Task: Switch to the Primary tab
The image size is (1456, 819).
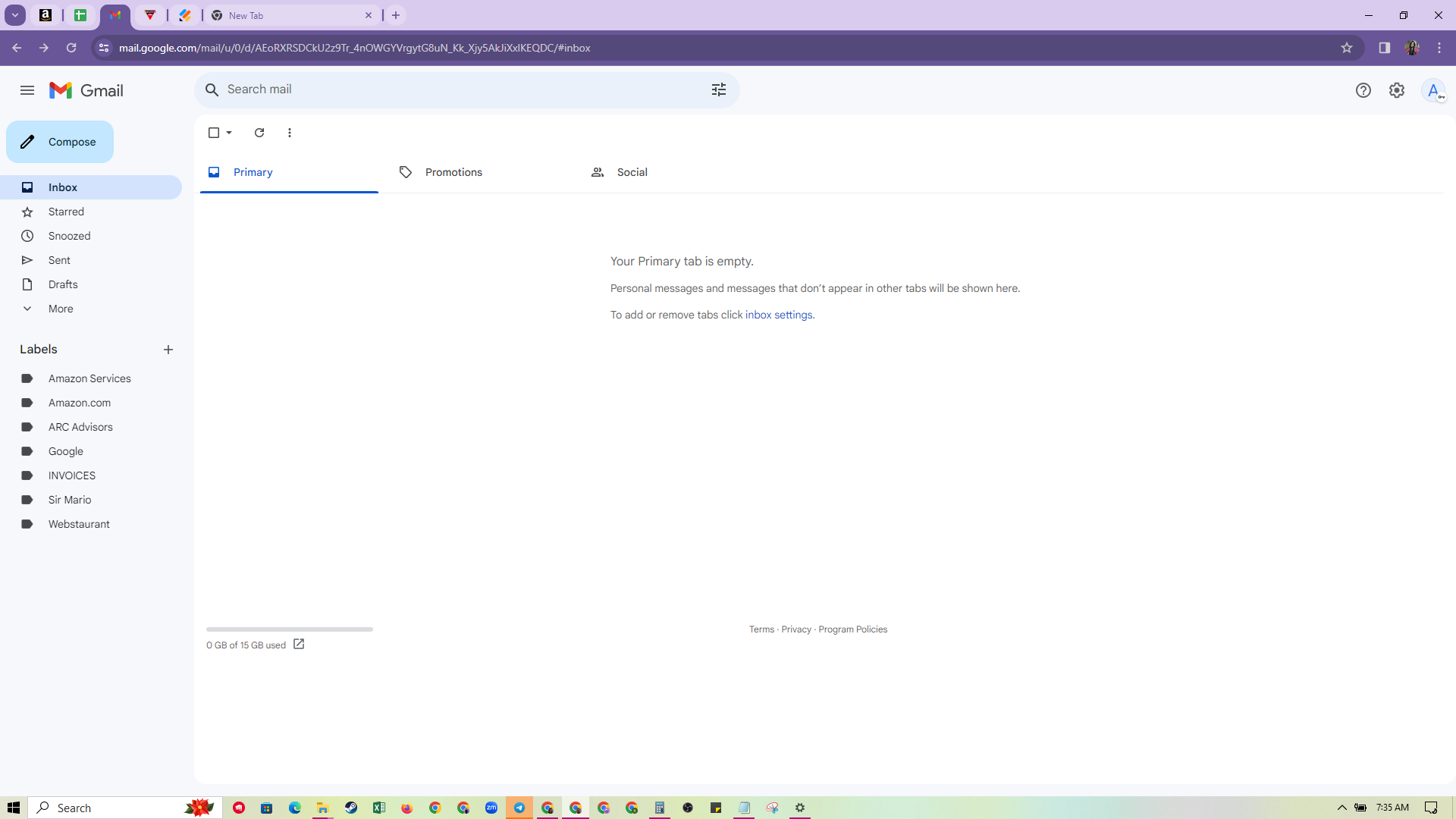Action: point(289,172)
